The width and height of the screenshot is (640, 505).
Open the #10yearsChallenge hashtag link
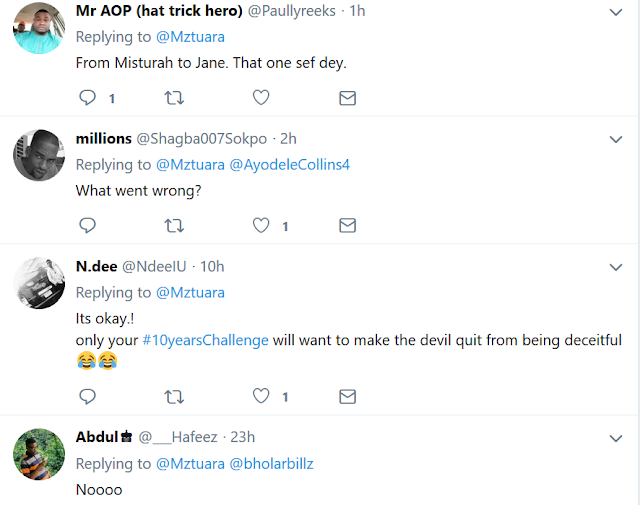coord(204,340)
